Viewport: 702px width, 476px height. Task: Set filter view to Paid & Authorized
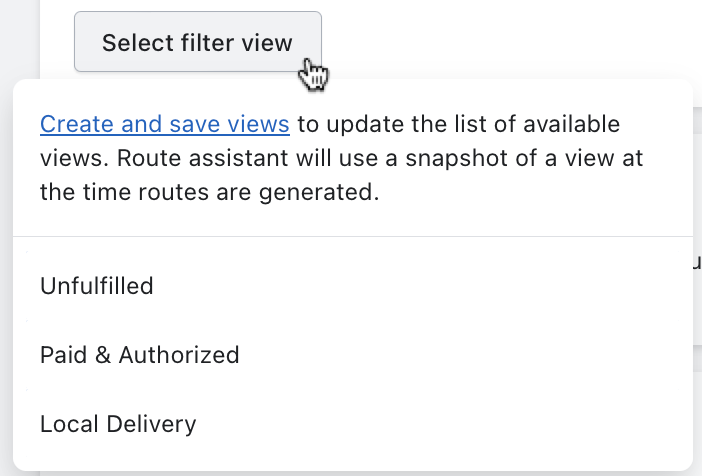tap(353, 355)
